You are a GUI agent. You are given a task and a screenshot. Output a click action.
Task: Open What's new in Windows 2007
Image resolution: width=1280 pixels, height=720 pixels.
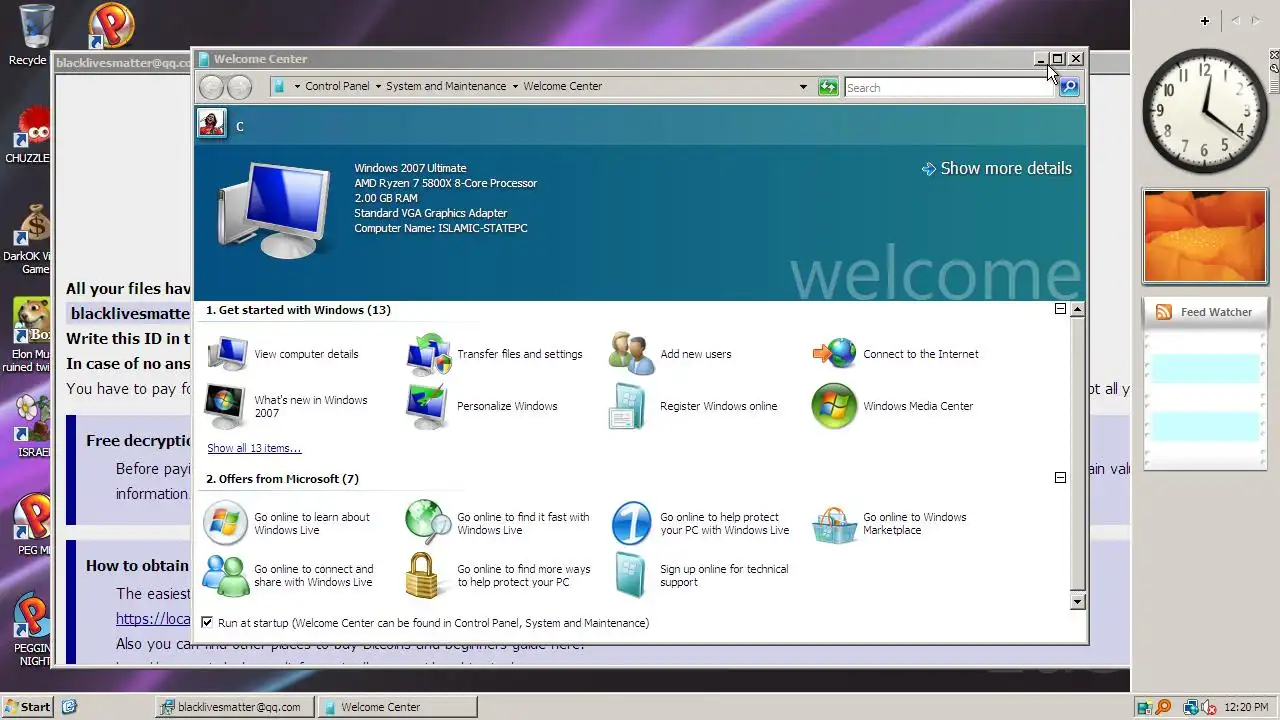288,406
